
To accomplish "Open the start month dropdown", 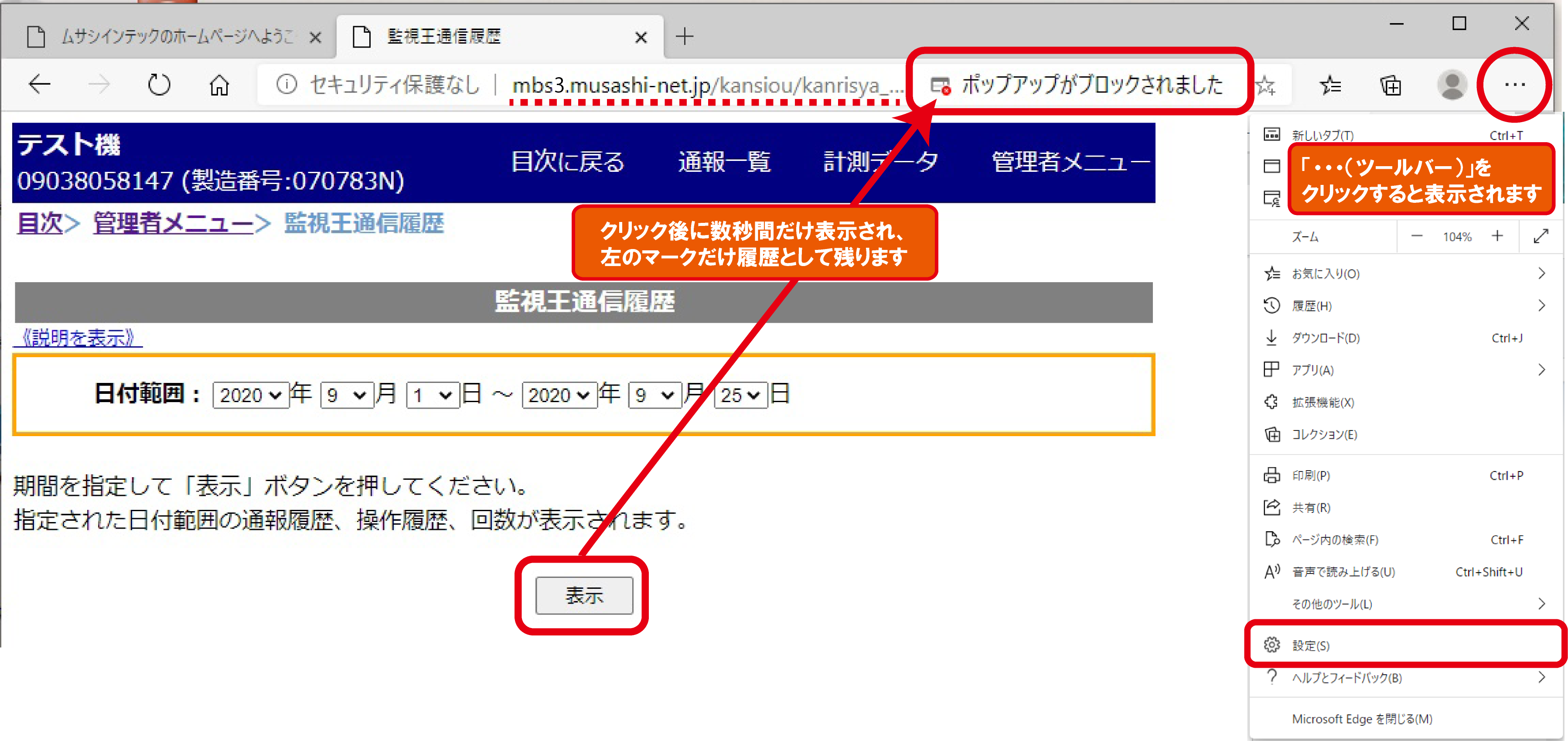I will [x=346, y=395].
